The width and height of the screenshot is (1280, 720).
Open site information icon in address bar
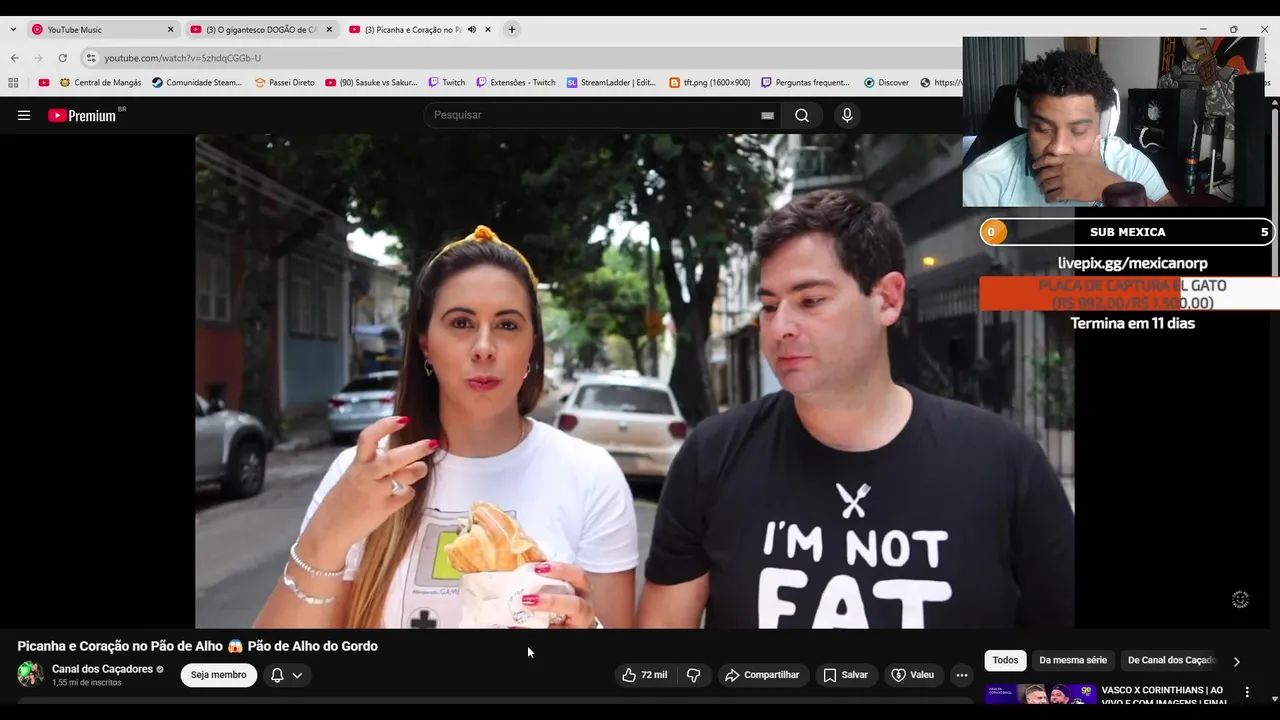tap(91, 58)
